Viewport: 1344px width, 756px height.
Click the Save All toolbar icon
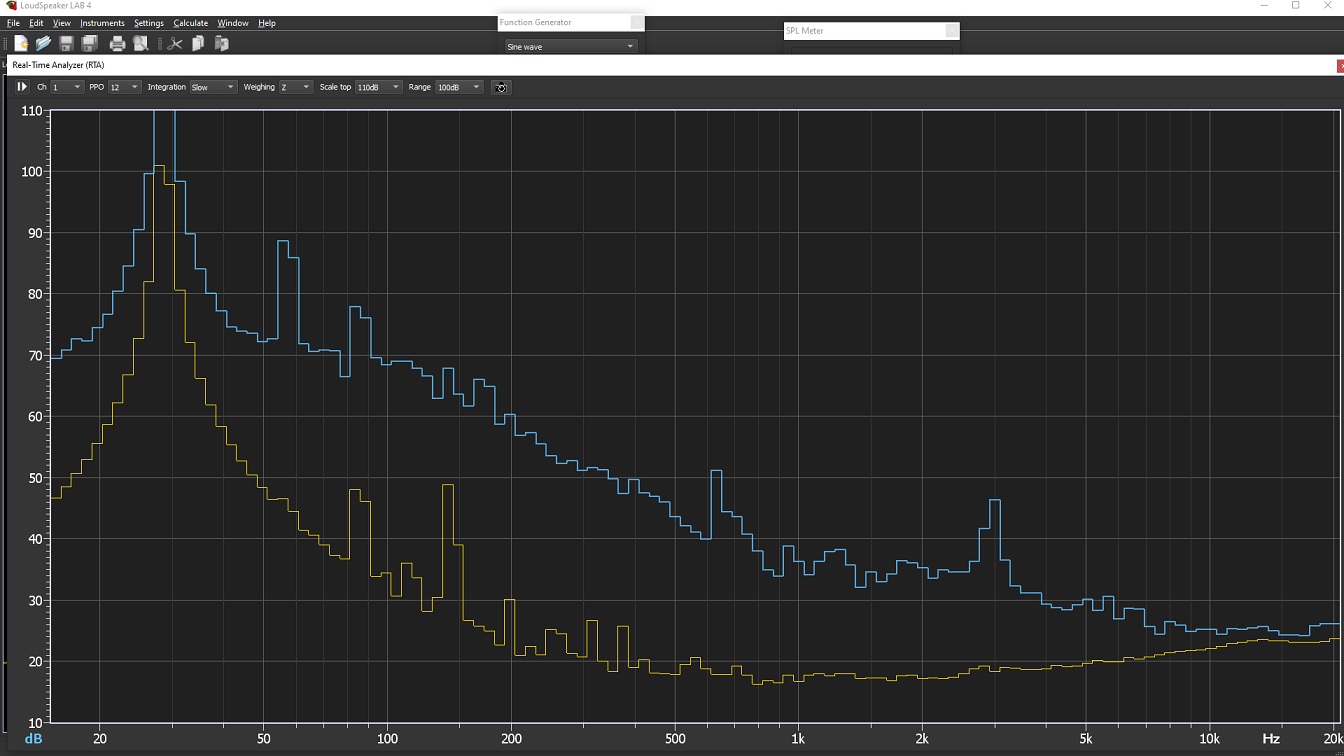(89, 44)
